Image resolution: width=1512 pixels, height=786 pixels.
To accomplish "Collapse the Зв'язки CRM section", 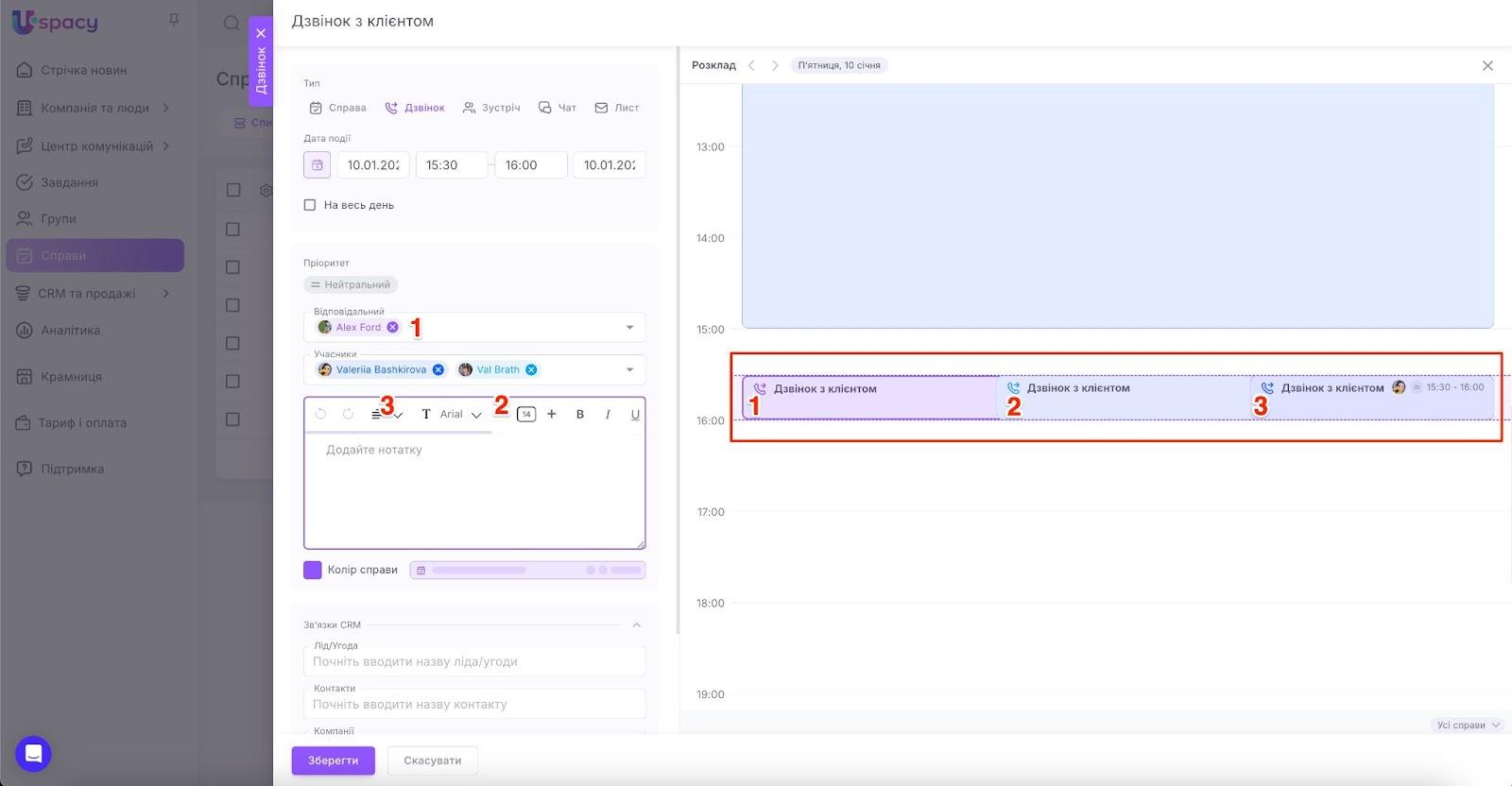I will pyautogui.click(x=636, y=625).
